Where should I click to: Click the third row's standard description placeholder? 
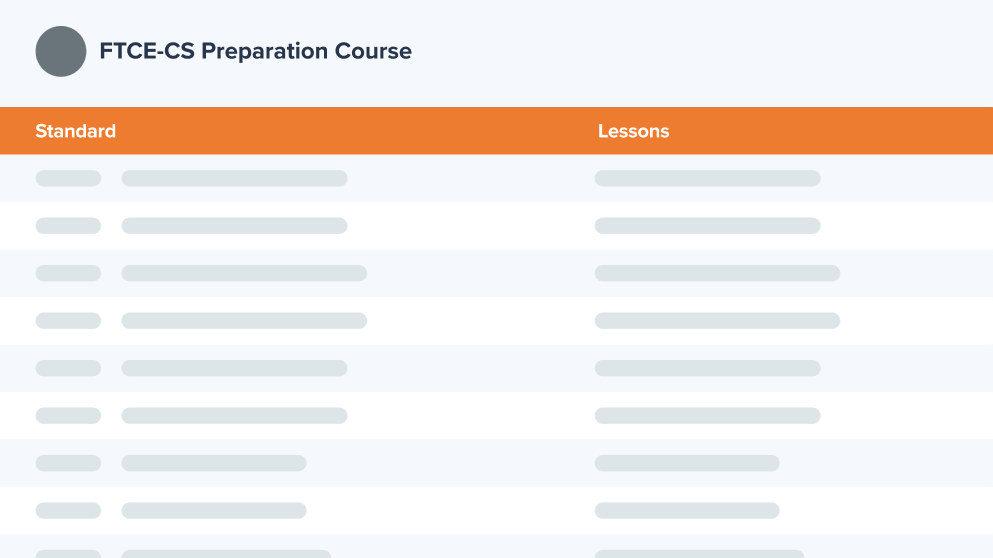pos(244,273)
